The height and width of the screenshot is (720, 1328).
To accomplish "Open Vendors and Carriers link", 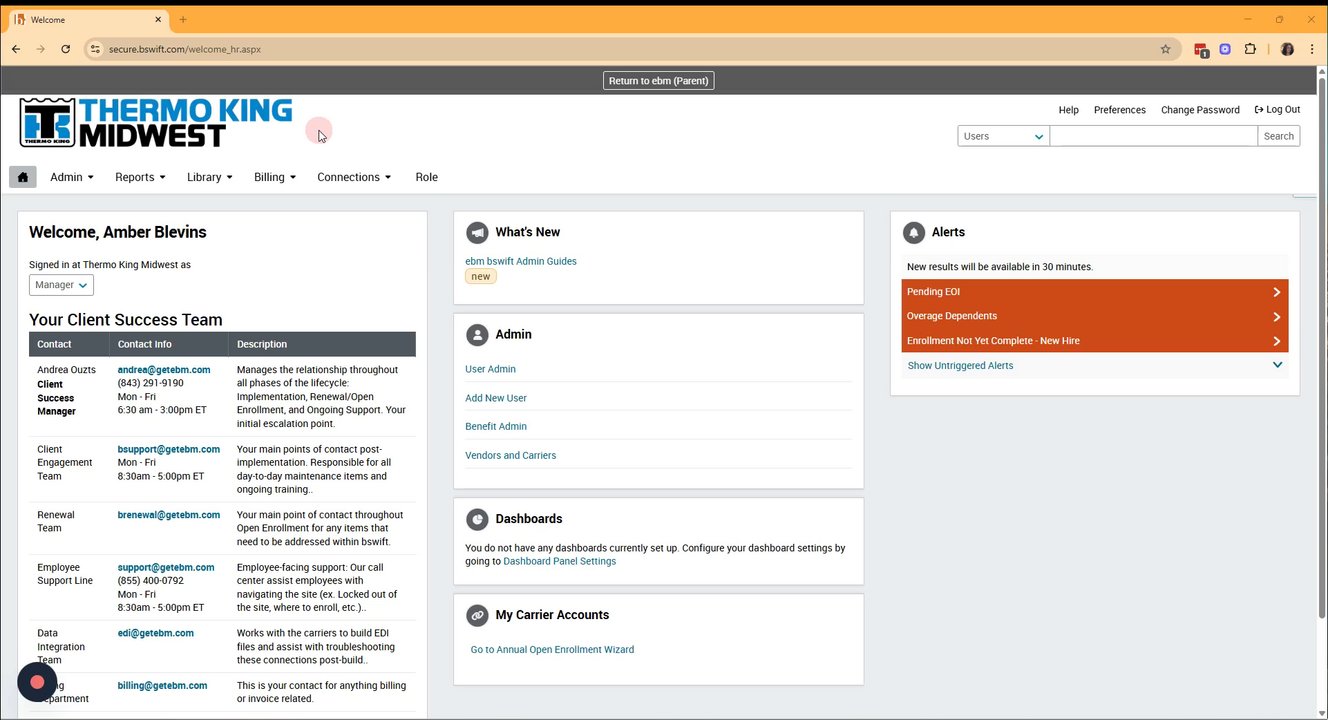I will point(510,455).
